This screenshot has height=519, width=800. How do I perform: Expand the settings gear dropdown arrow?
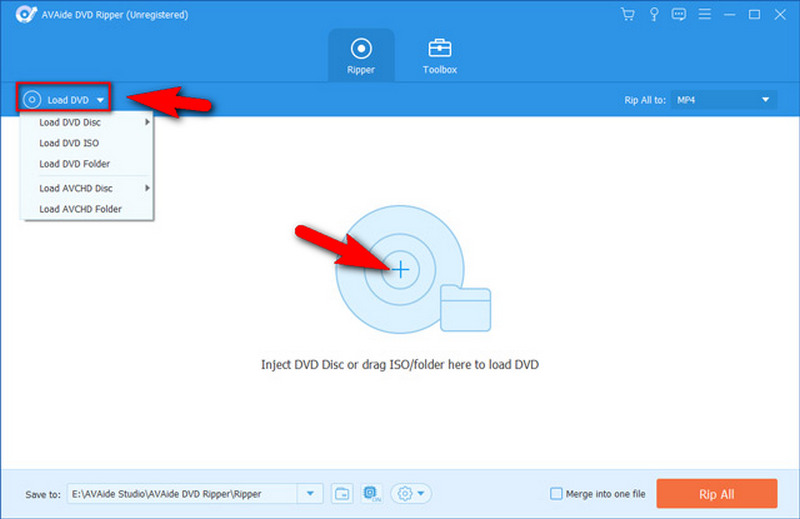coord(421,493)
